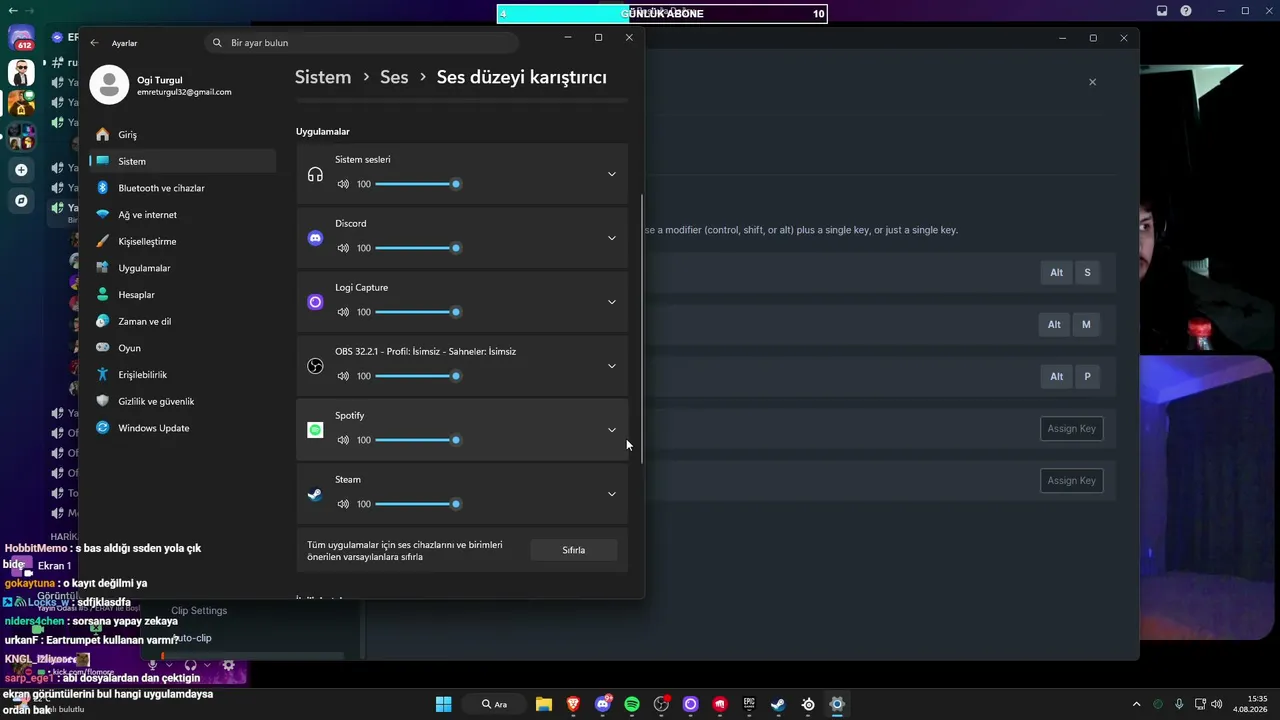Viewport: 1280px width, 720px height.
Task: Expand the Spotify mixer options
Action: [x=612, y=430]
